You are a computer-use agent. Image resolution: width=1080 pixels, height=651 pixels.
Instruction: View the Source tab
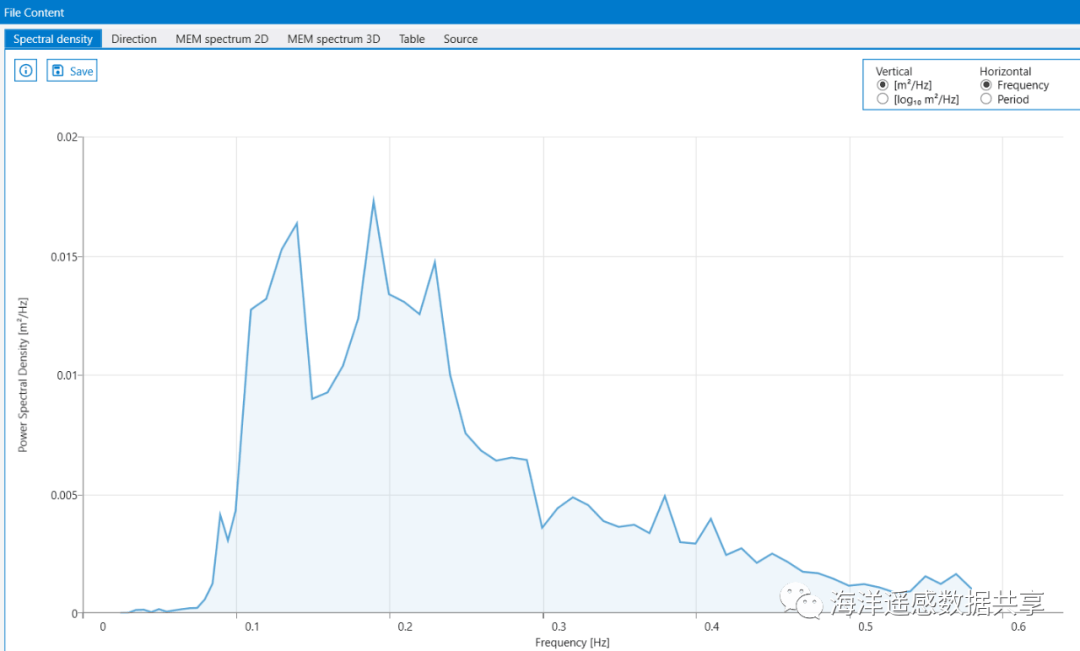pyautogui.click(x=461, y=39)
